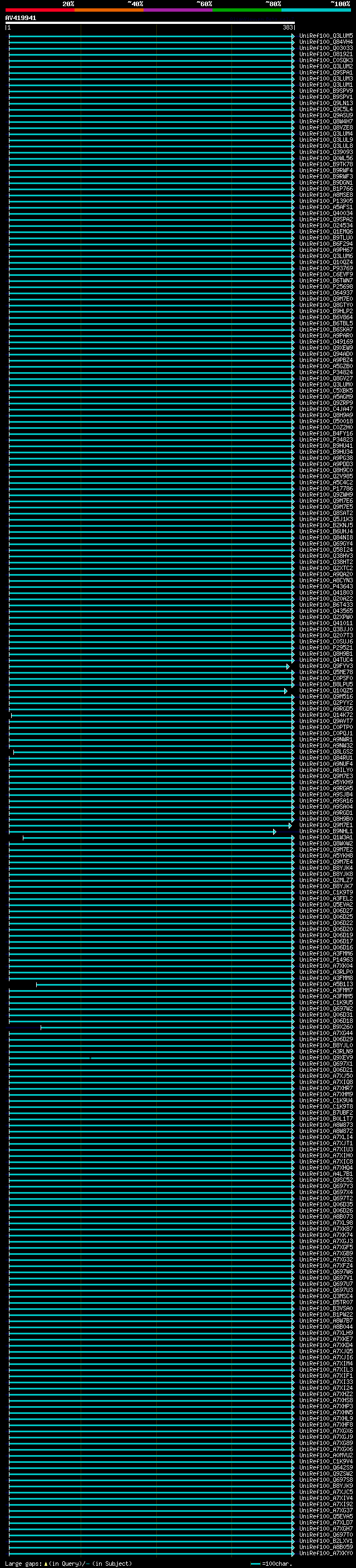The height and width of the screenshot is (1568, 356).
Task: Select label UniRef100_A3FEL2
Action: click(x=325, y=898)
